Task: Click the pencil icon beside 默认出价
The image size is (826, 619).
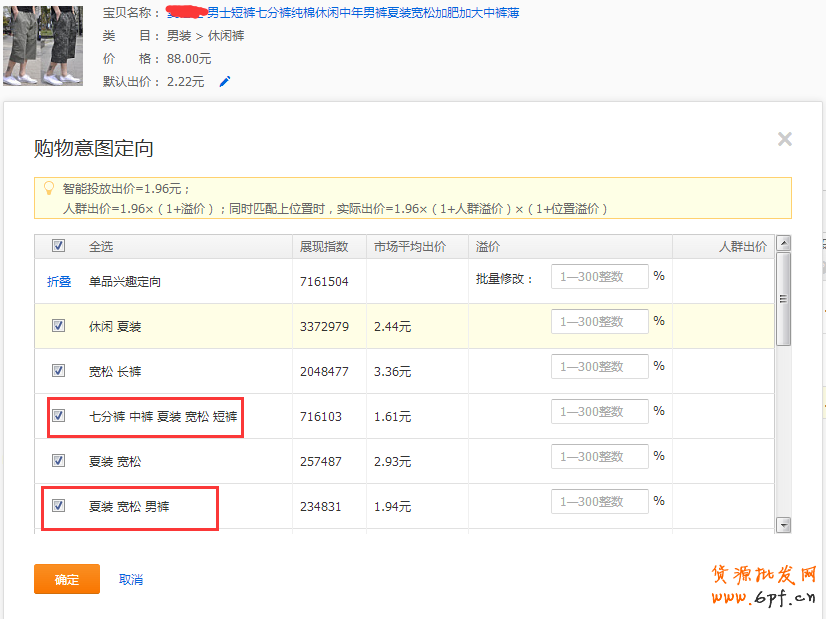Action: click(x=225, y=82)
